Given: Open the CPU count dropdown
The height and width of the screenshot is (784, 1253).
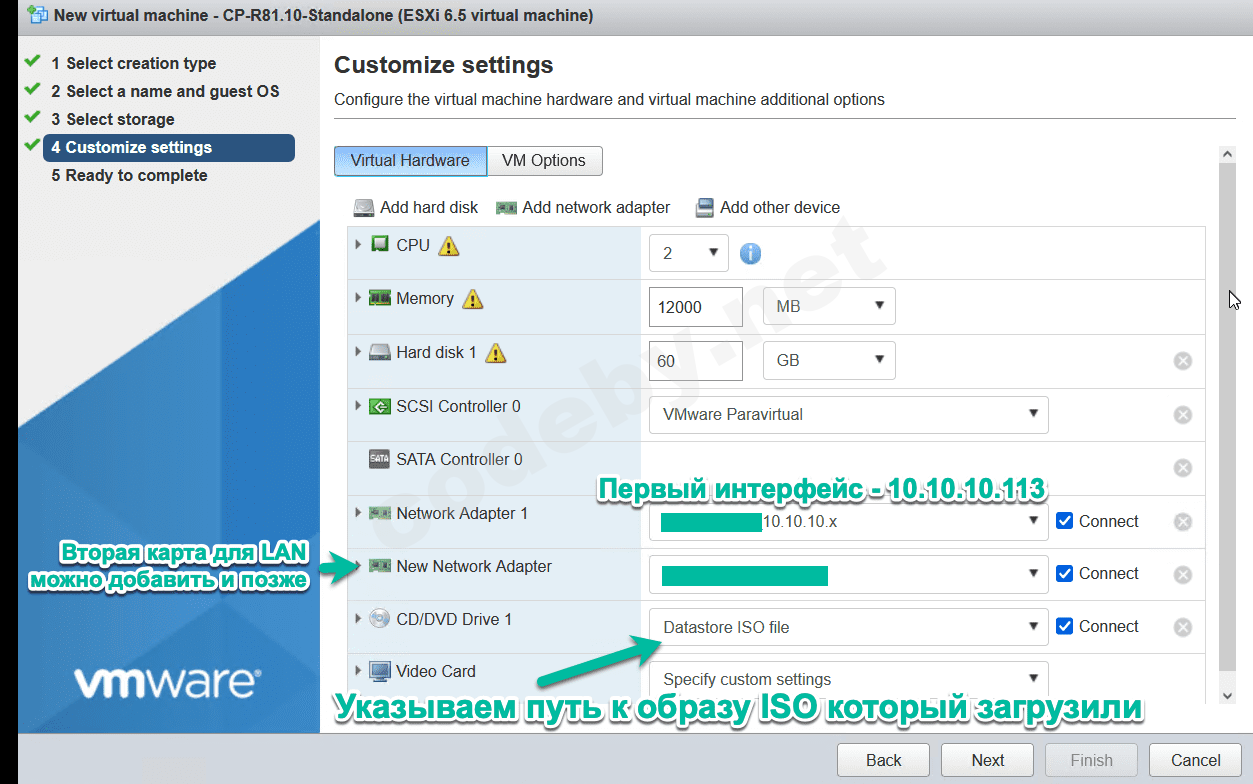Looking at the screenshot, I should pos(689,253).
